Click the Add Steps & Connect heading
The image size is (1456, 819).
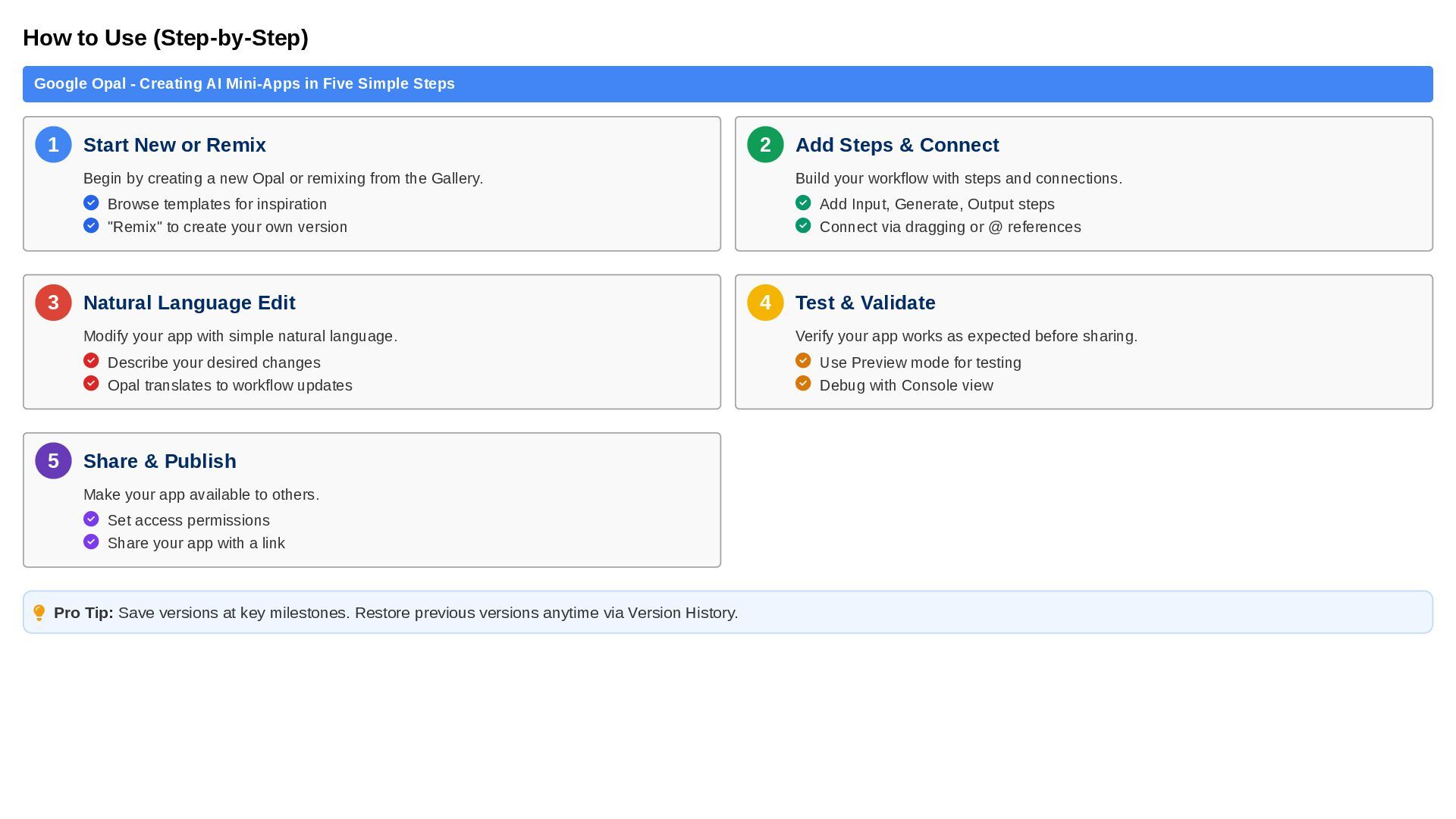pos(896,145)
